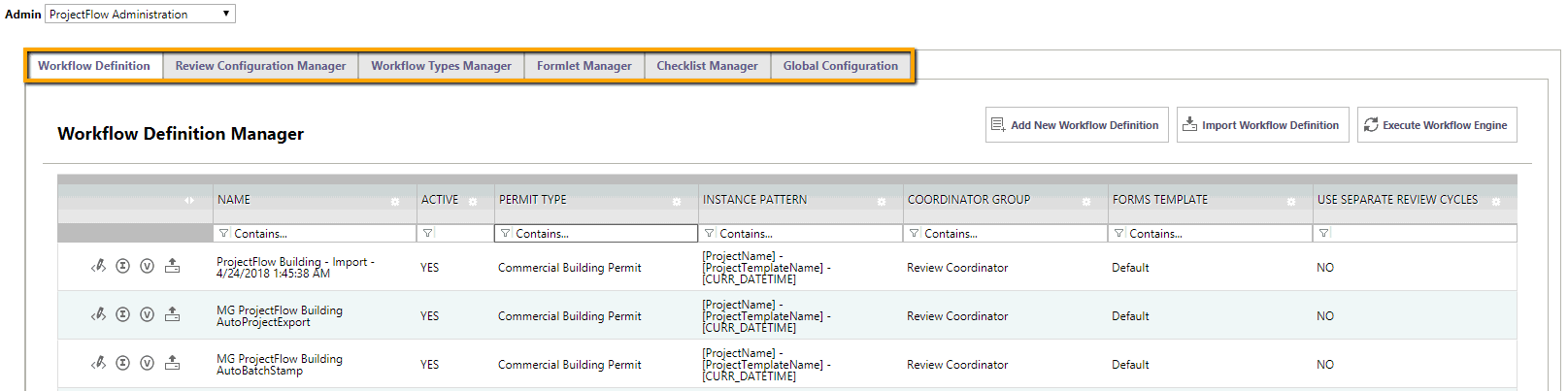Sort by FORMS TEMPLATE column header
Screen dimensions: 1568x391
click(1160, 200)
